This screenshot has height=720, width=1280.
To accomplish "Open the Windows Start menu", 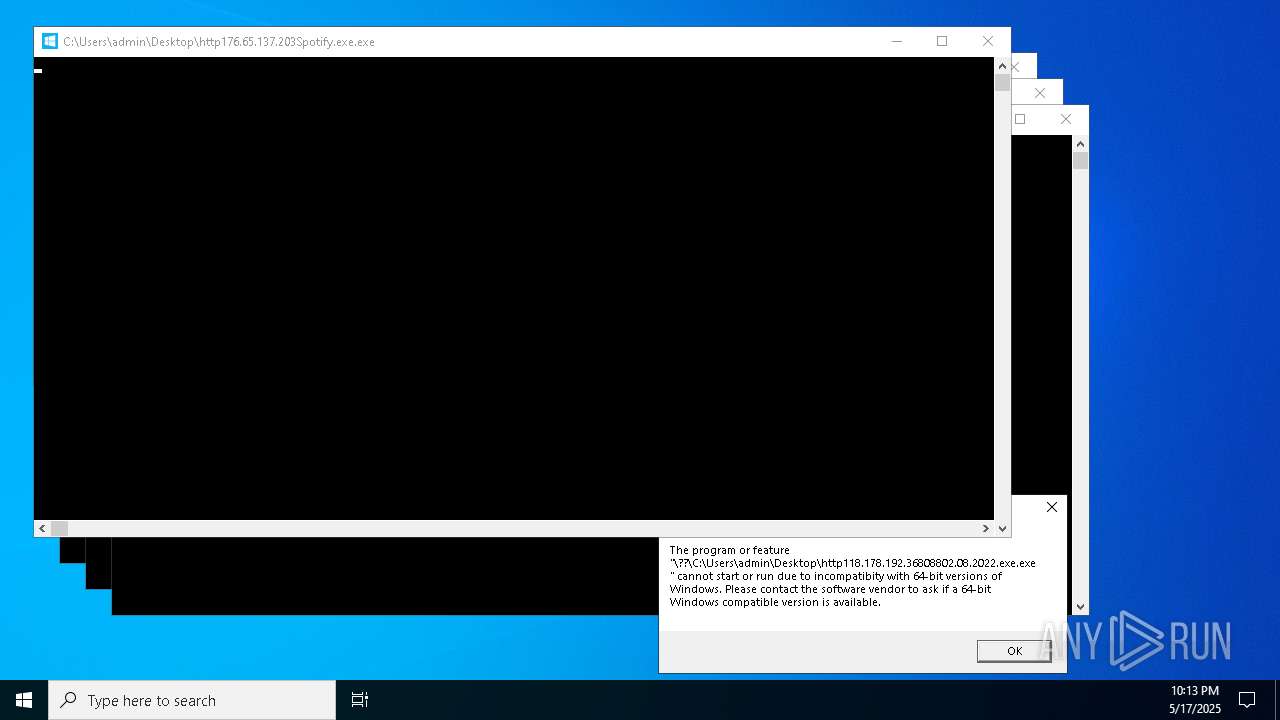I will (24, 700).
